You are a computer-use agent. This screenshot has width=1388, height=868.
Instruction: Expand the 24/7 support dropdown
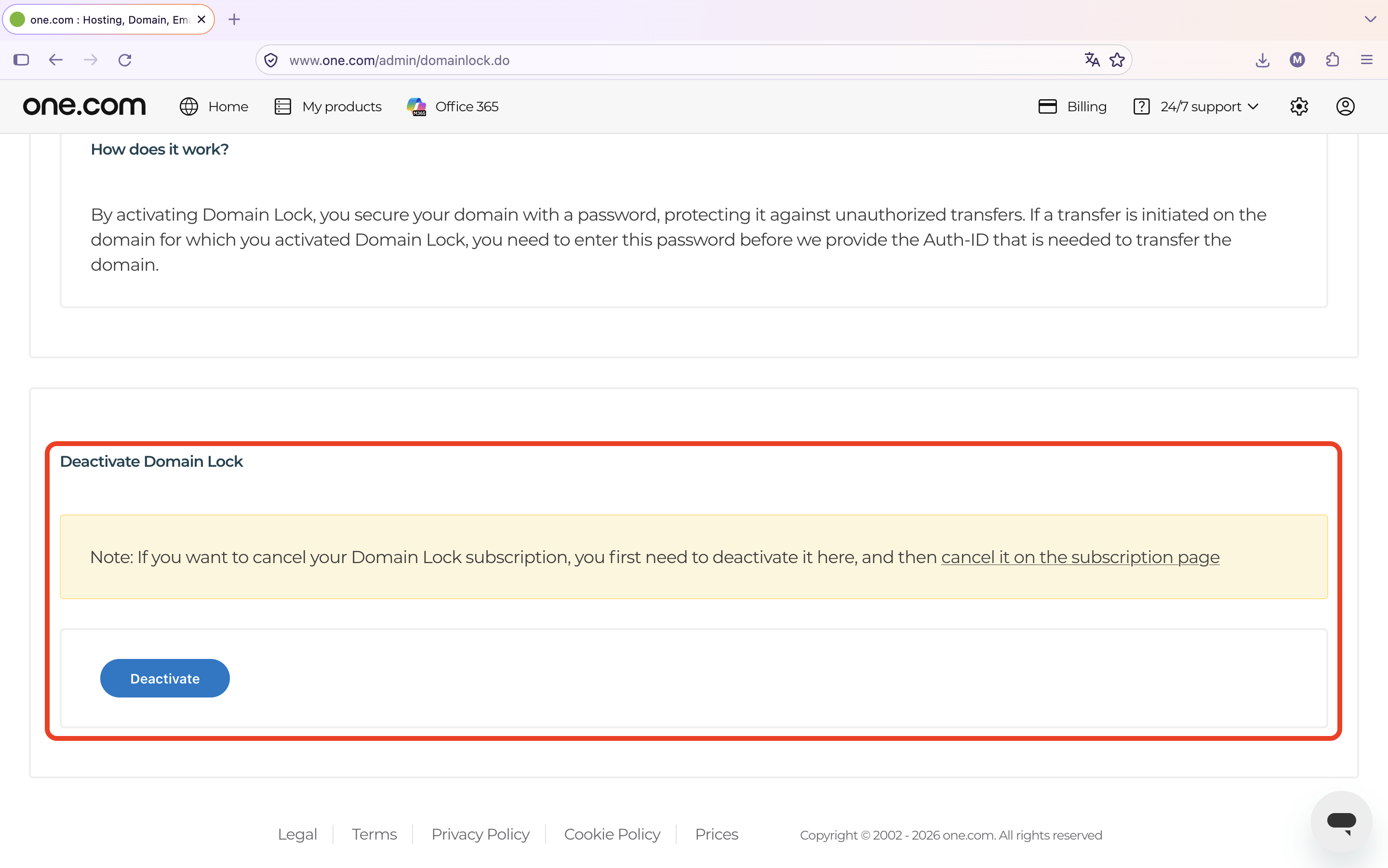click(1196, 107)
